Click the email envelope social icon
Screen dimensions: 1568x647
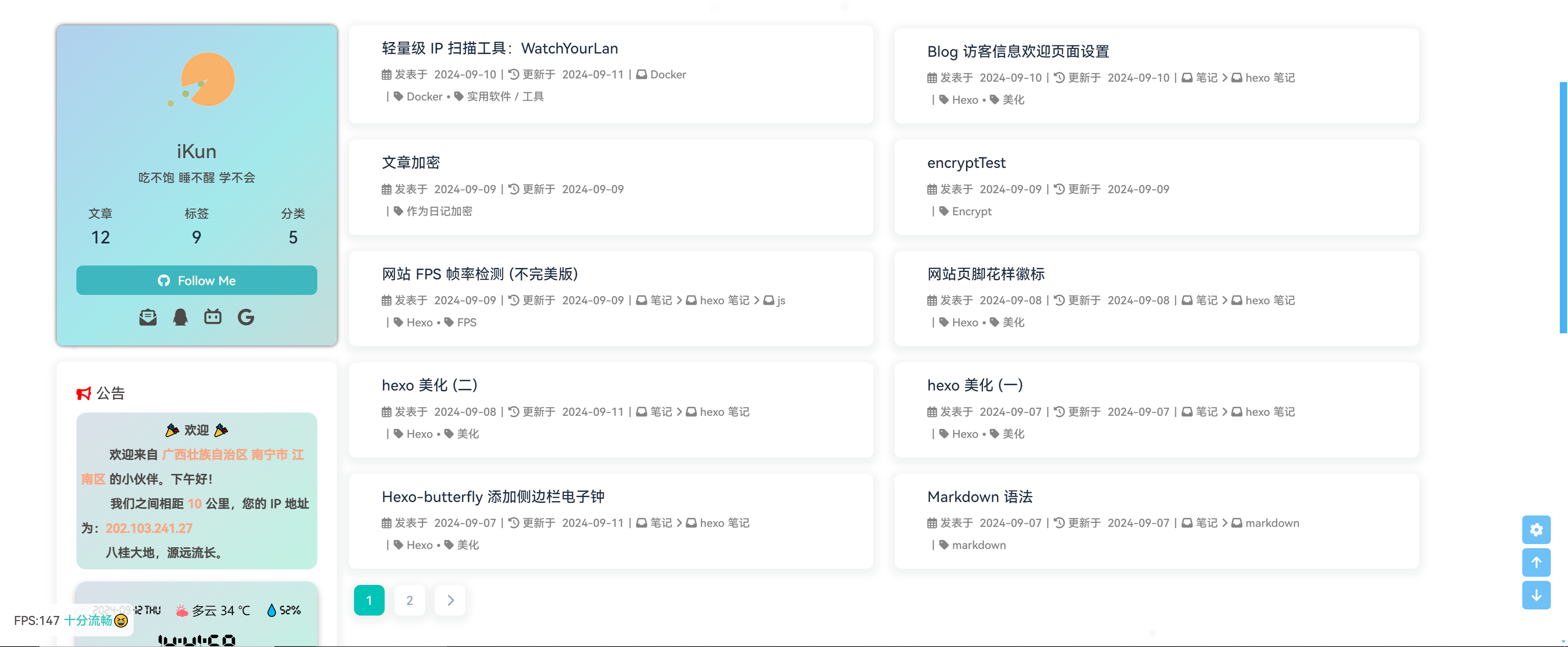(148, 317)
